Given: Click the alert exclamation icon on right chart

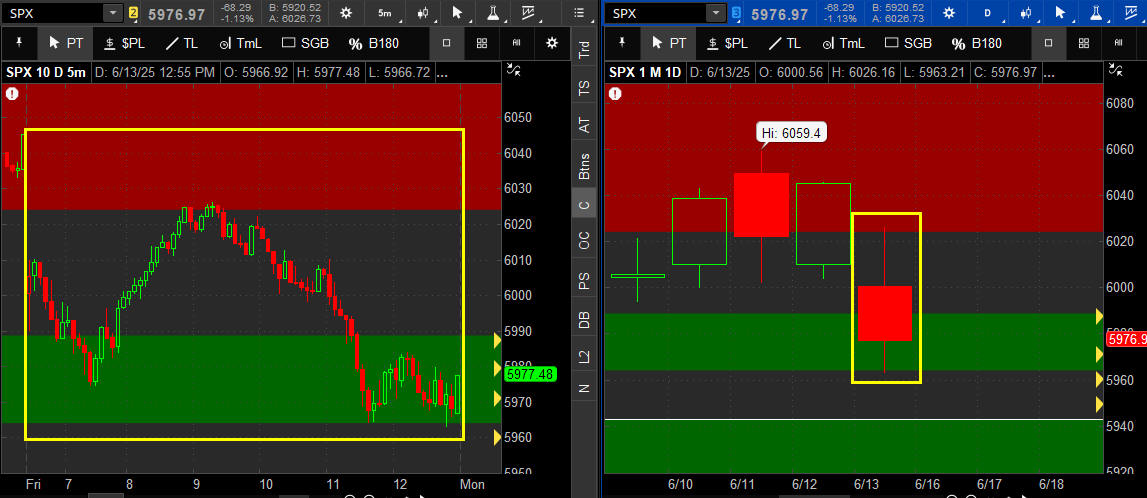Looking at the screenshot, I should pos(614,94).
